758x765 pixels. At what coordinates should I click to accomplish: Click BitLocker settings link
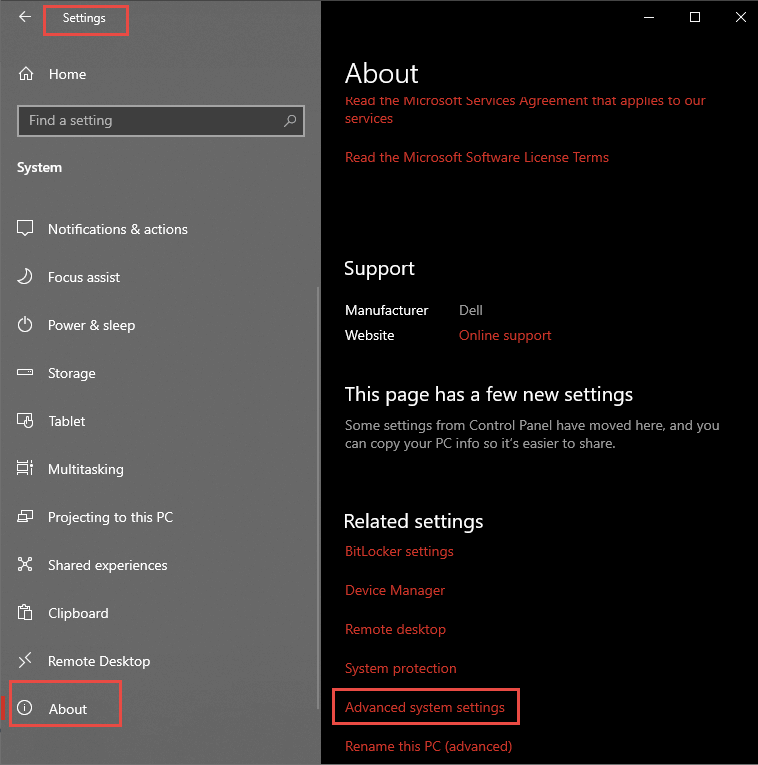399,551
